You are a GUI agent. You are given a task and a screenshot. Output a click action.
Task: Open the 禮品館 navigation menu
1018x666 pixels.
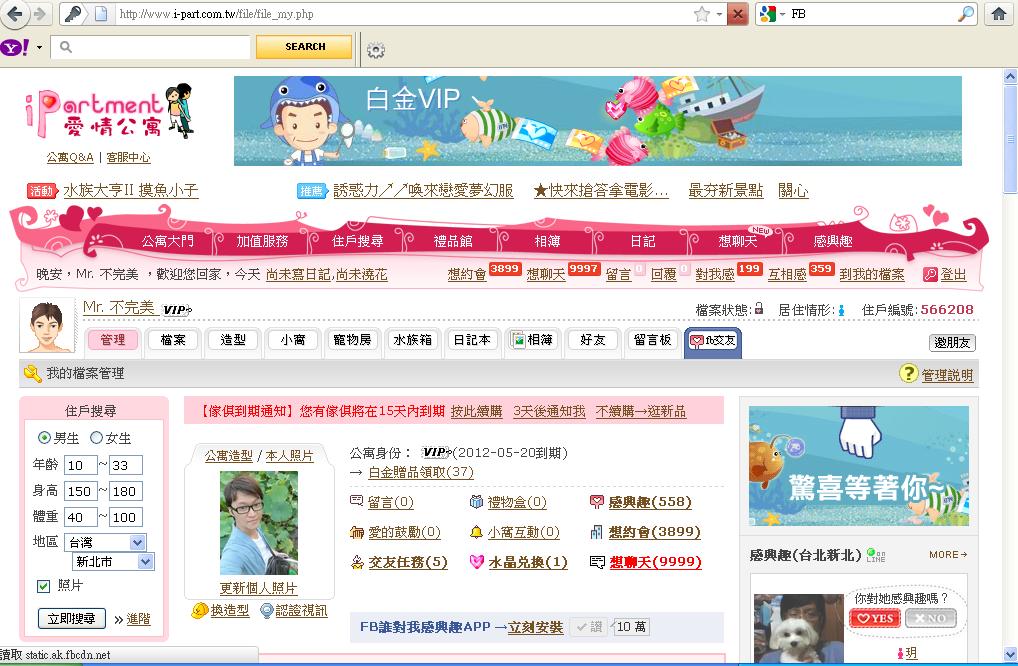coord(453,241)
